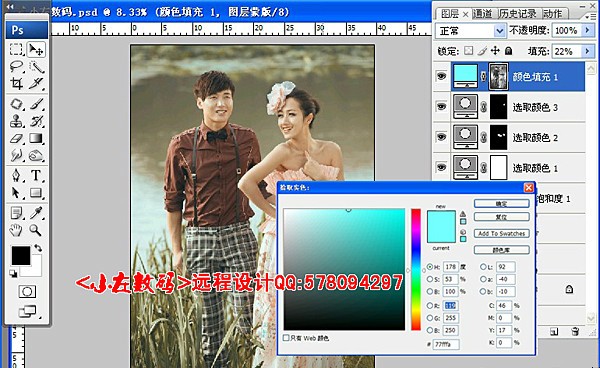Click Add To Swatches button
The image size is (600, 368).
pos(501,233)
